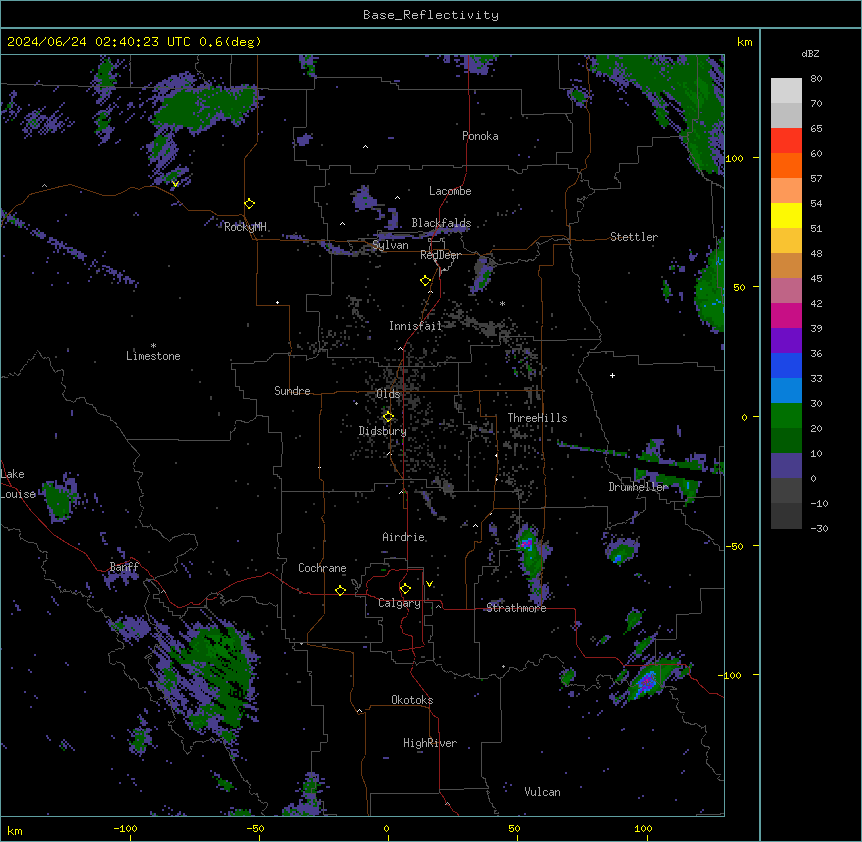This screenshot has width=862, height=842.
Task: Pick the bright green swatch between 30 and 20
Action: point(786,416)
